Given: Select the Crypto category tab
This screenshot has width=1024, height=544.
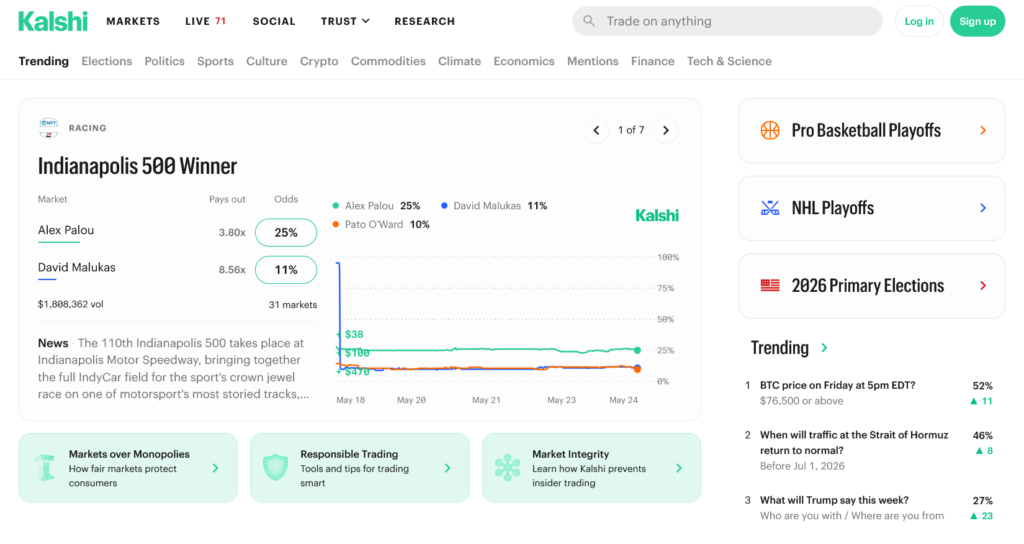Looking at the screenshot, I should (x=319, y=61).
